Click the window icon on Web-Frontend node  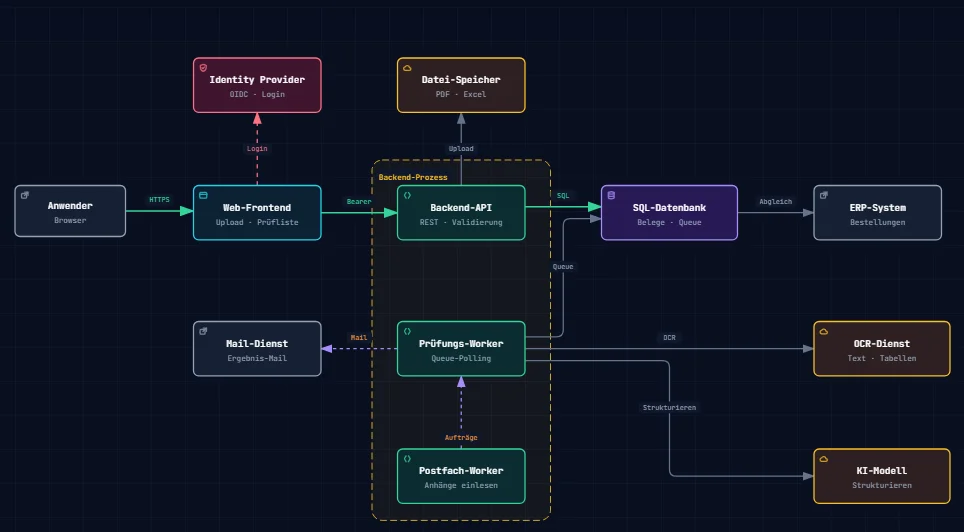coord(203,195)
